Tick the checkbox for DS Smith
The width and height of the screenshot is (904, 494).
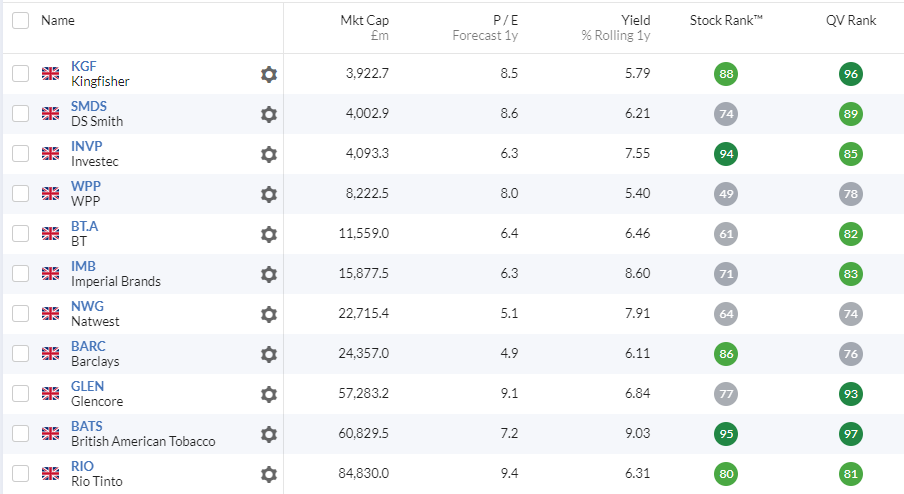21,114
